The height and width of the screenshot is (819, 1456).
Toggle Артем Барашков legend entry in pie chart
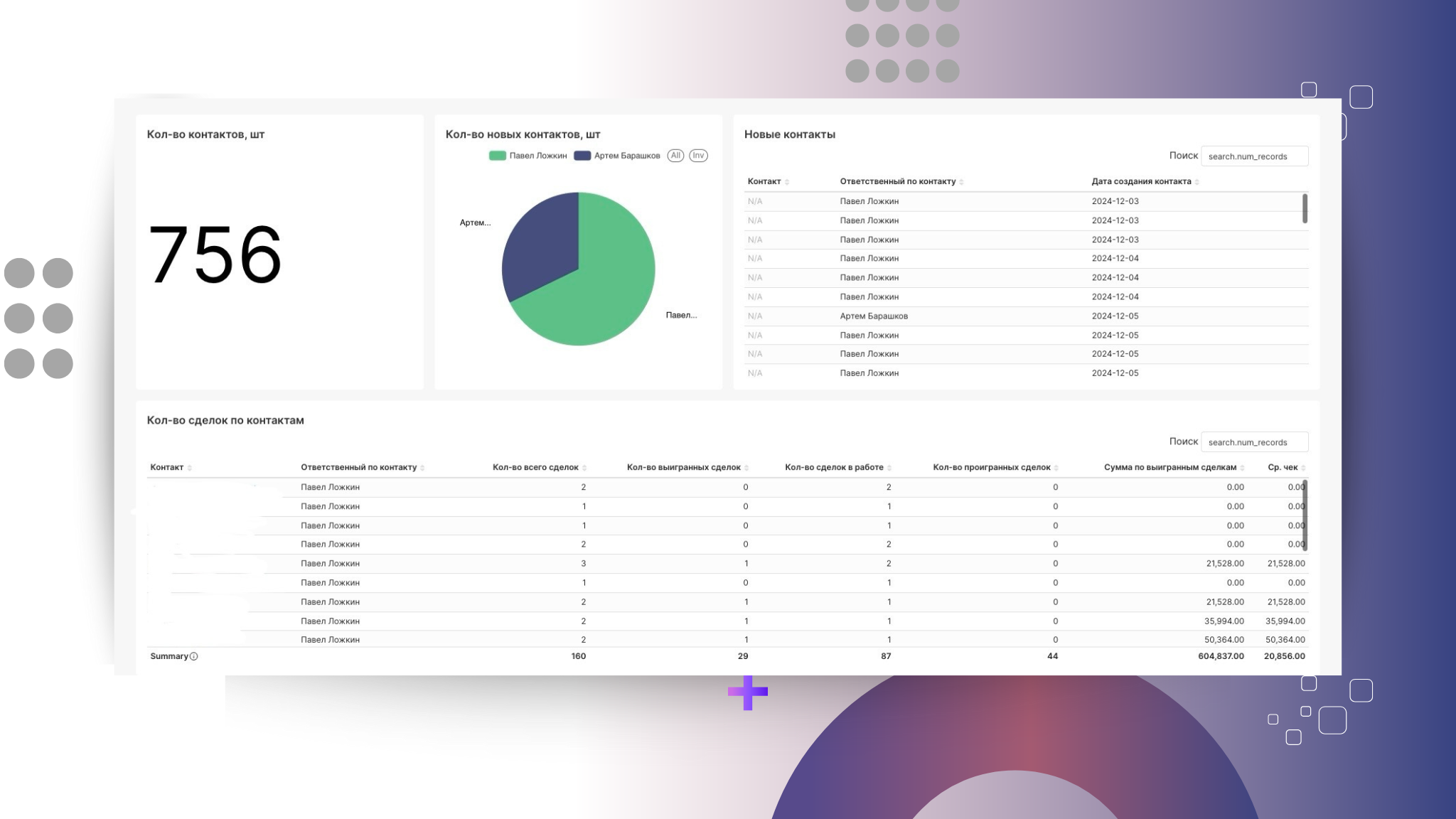click(617, 156)
